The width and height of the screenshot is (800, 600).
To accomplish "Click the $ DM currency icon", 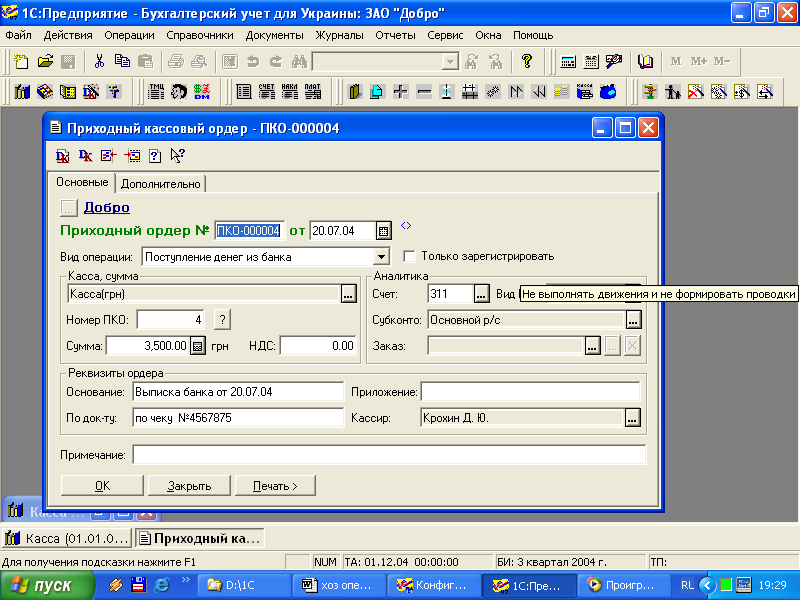I will [202, 92].
